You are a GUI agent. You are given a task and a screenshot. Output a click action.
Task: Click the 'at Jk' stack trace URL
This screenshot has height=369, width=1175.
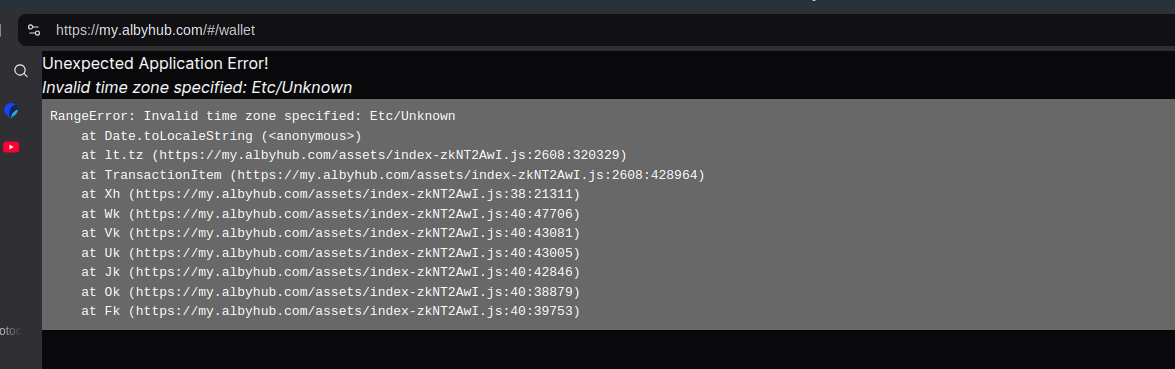(x=354, y=272)
